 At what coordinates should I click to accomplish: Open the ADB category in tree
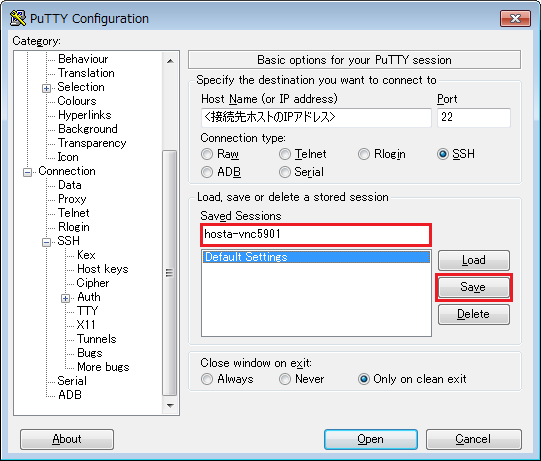pos(70,395)
